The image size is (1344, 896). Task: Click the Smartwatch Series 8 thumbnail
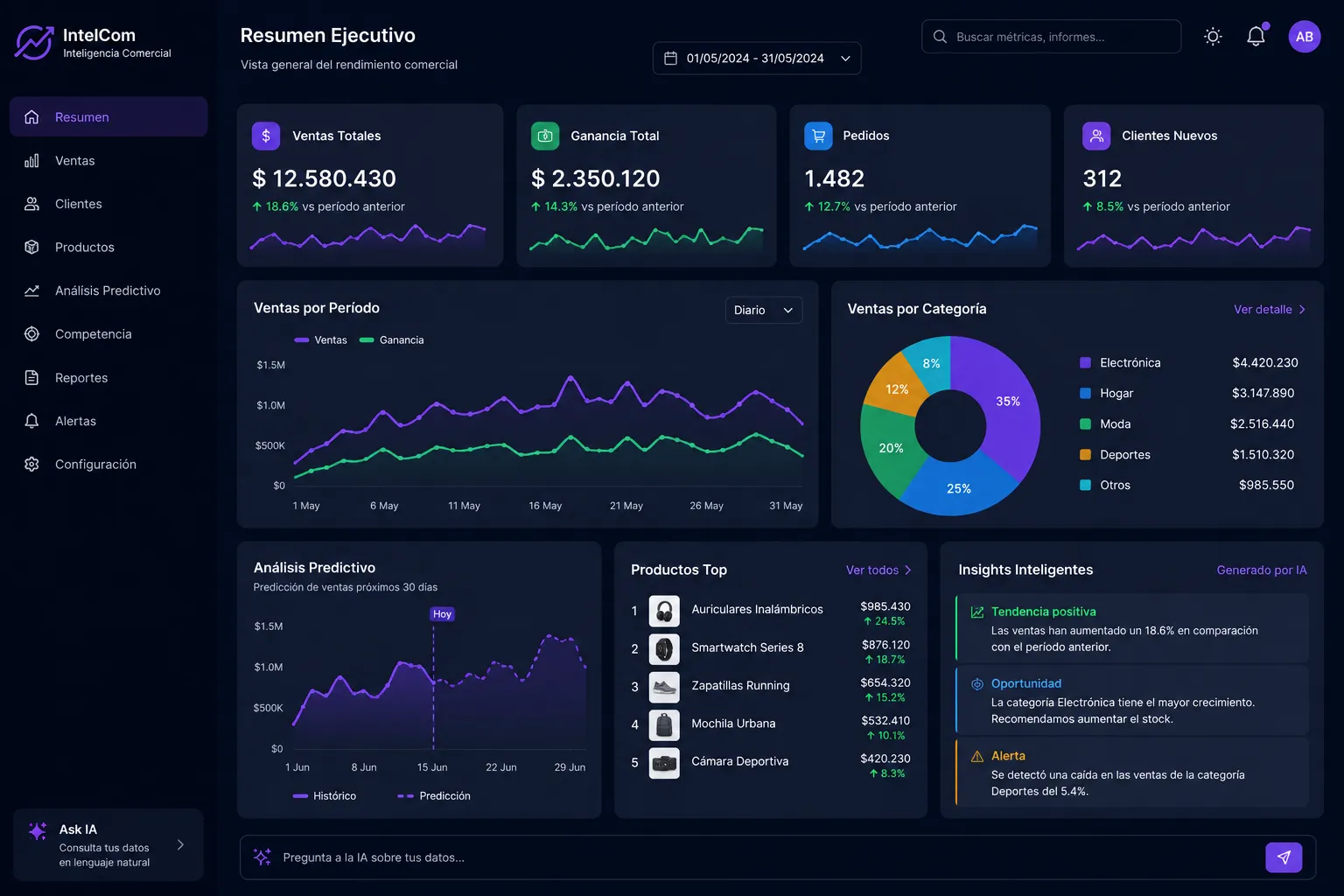coord(664,649)
